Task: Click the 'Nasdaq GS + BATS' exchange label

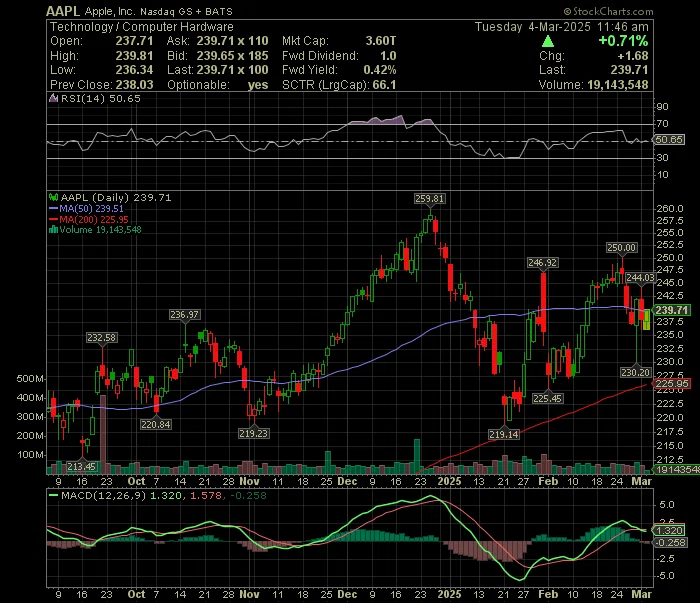Action: click(x=186, y=12)
